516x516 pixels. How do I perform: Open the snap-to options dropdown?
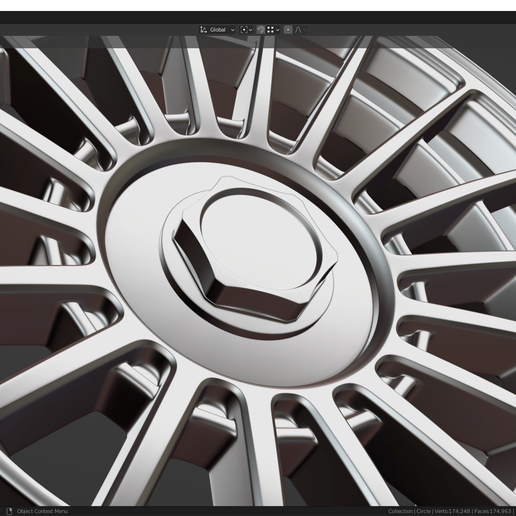(x=273, y=30)
